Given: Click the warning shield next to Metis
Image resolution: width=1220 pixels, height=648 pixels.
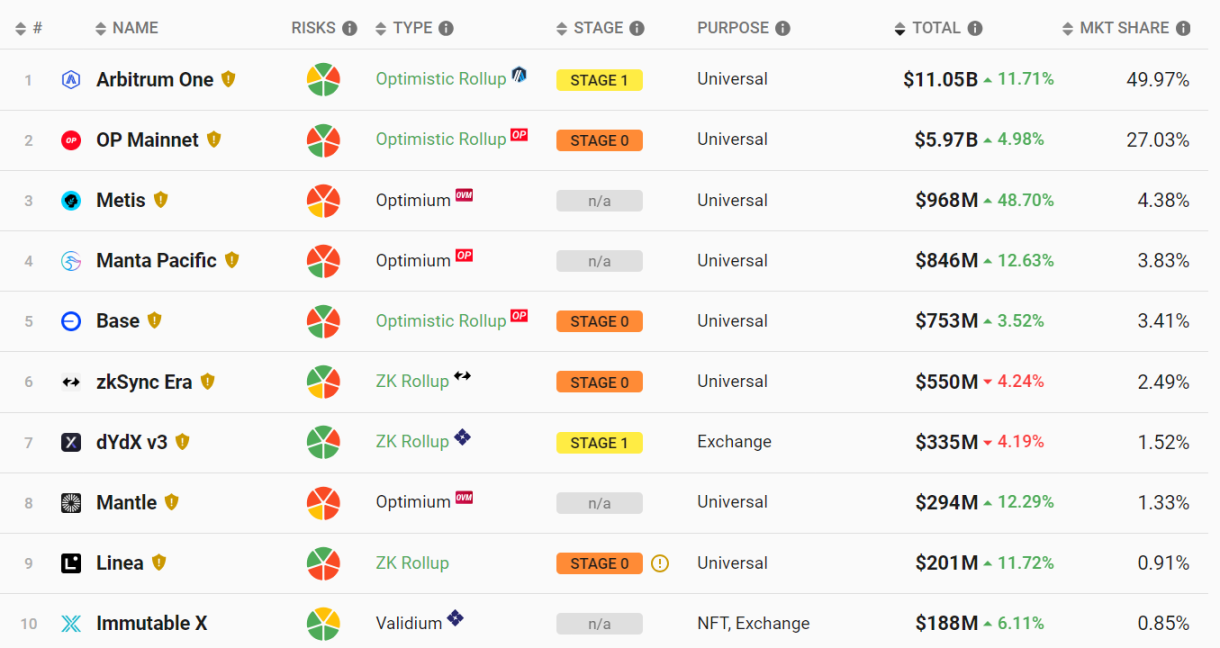Looking at the screenshot, I should [x=161, y=200].
